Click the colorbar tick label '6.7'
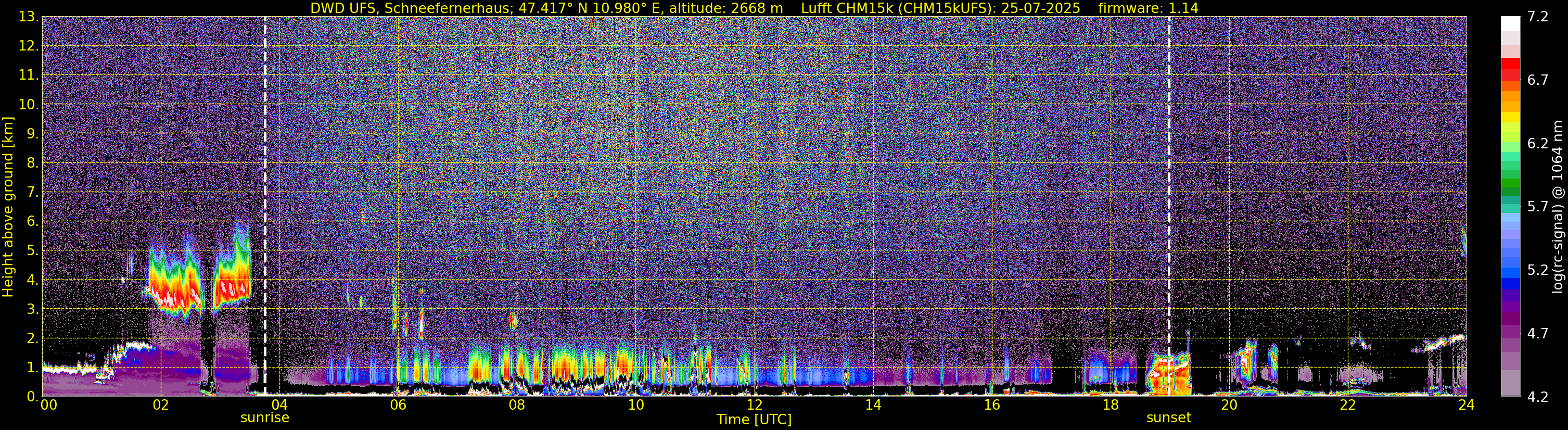The width and height of the screenshot is (1568, 430). (1538, 80)
